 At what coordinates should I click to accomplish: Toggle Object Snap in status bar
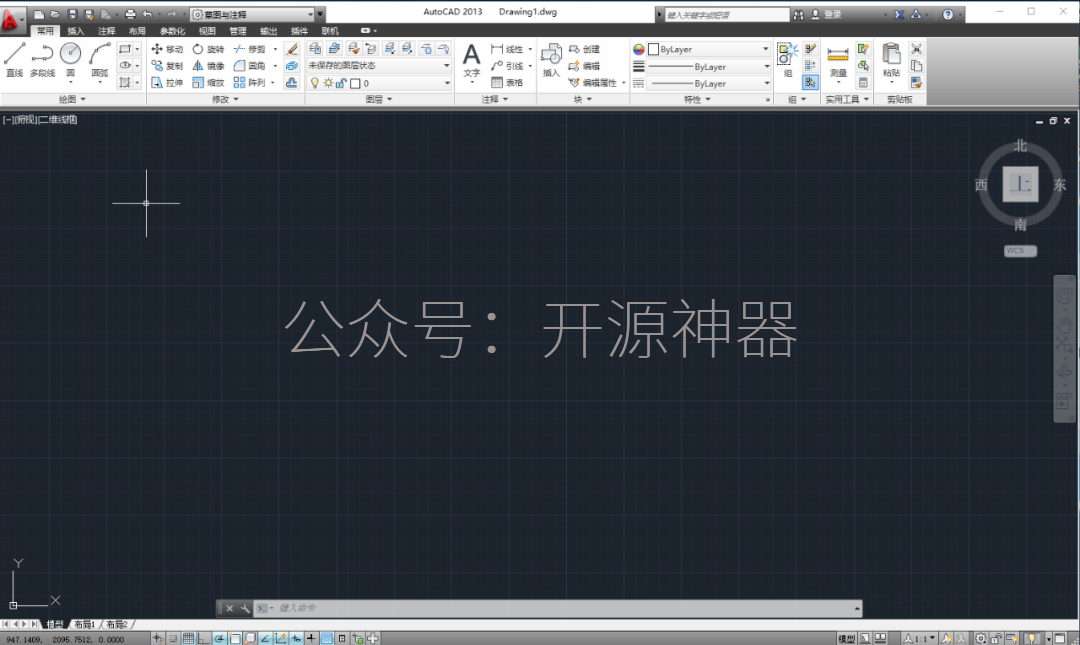point(235,638)
